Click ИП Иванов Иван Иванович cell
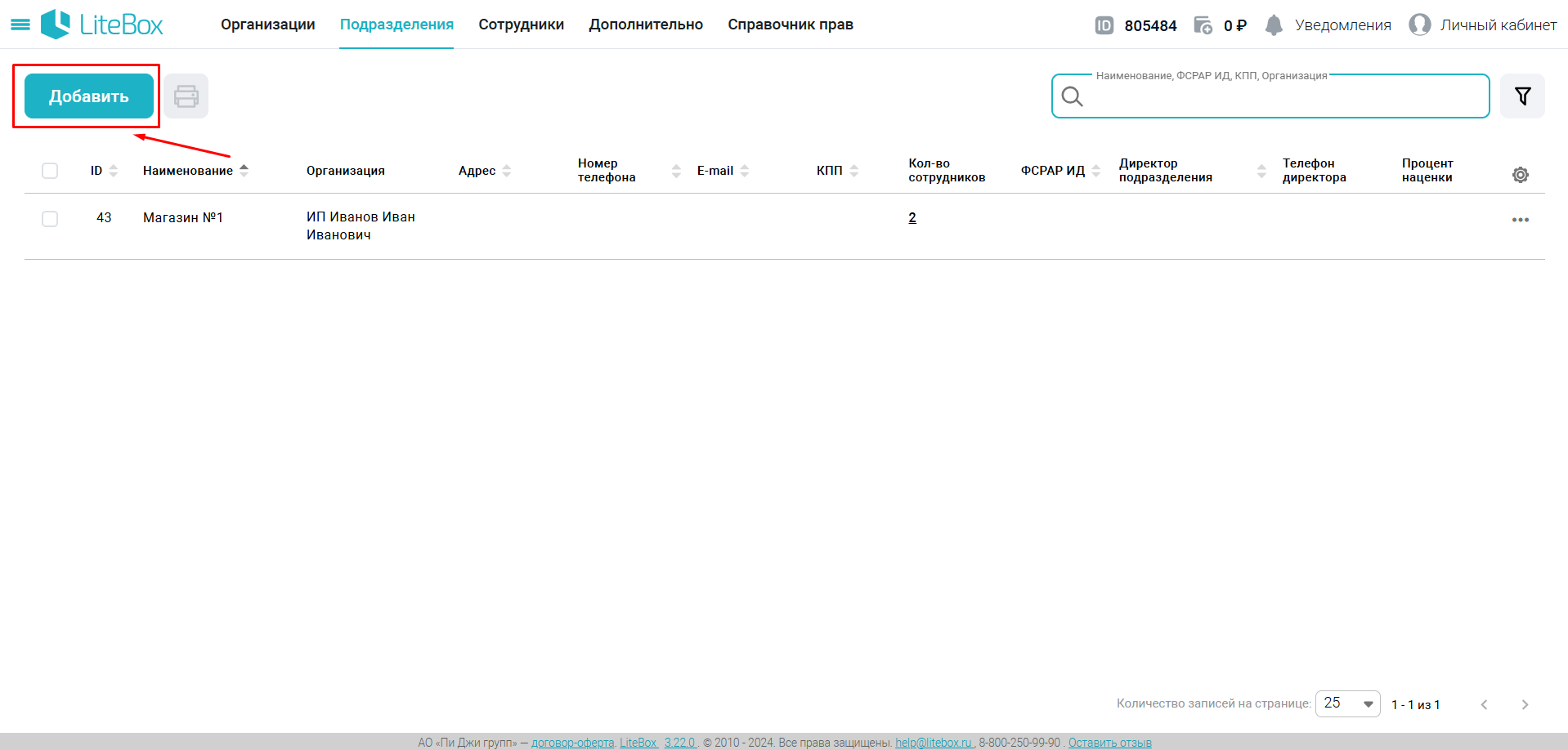 point(361,225)
